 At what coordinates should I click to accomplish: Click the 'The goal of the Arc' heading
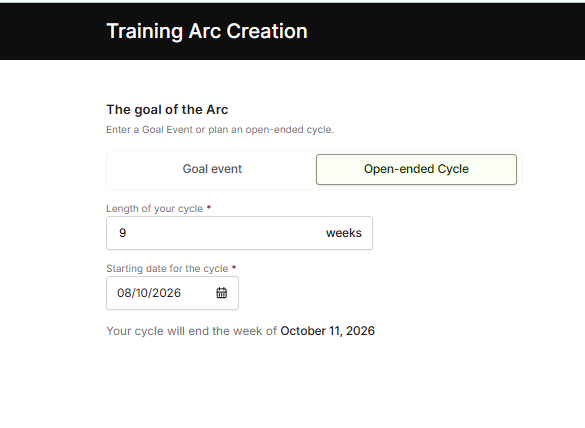167,110
